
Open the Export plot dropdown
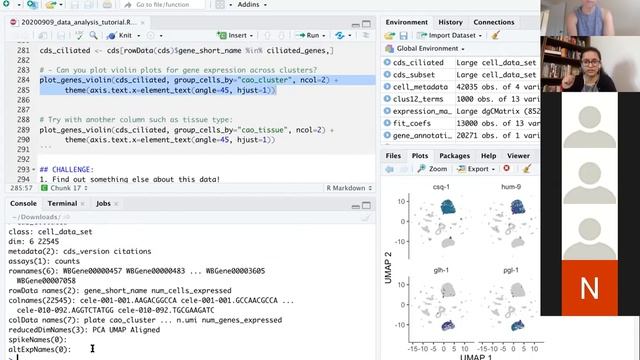(x=476, y=169)
